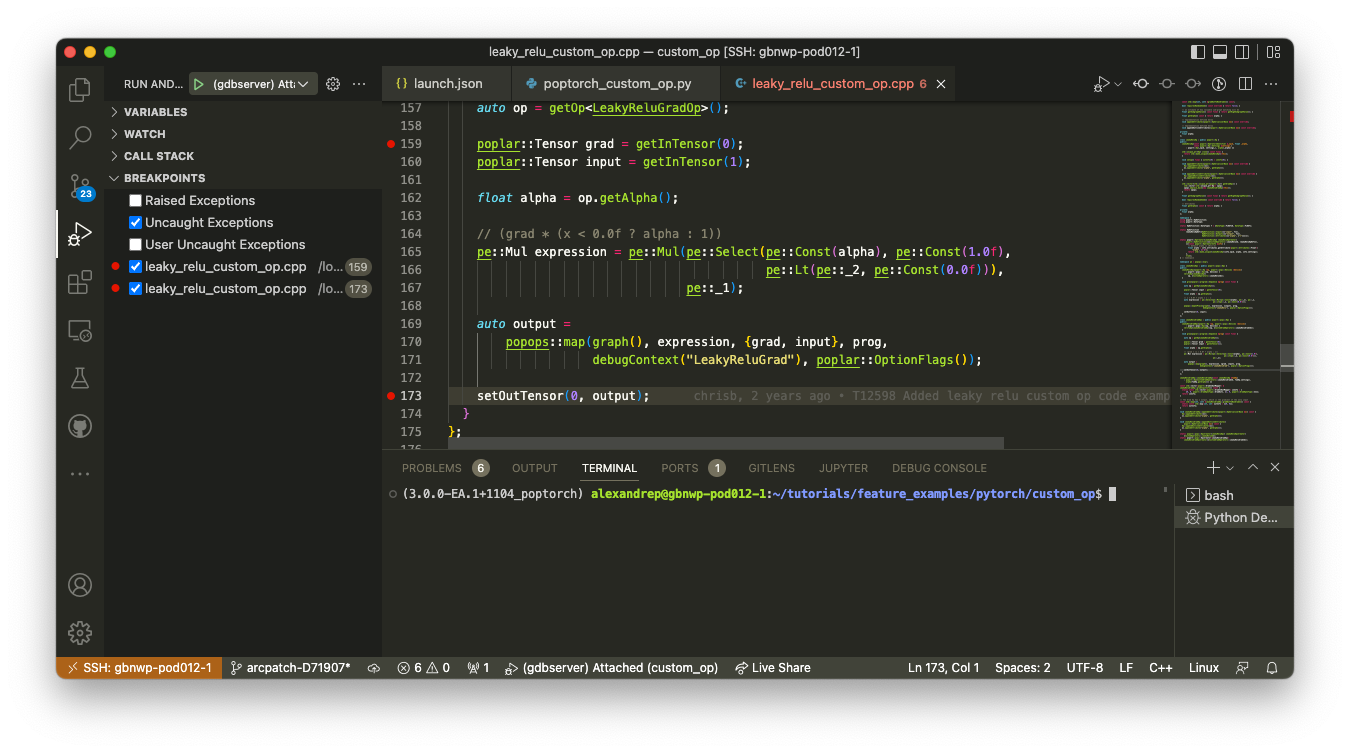
Task: Click the Split Editor icon above the editor
Action: tap(1244, 84)
